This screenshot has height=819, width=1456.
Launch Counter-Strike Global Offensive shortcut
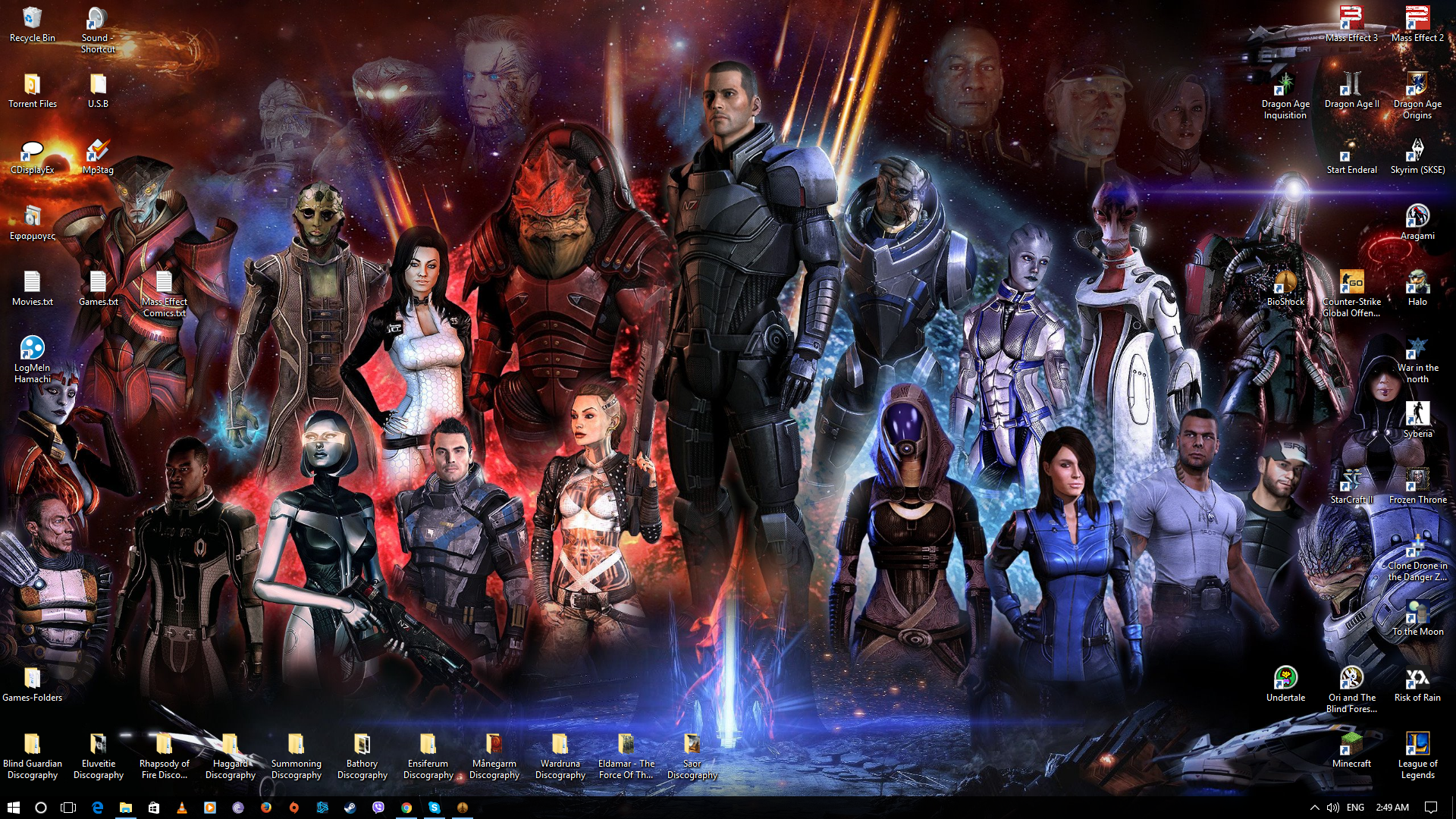pos(1351,294)
